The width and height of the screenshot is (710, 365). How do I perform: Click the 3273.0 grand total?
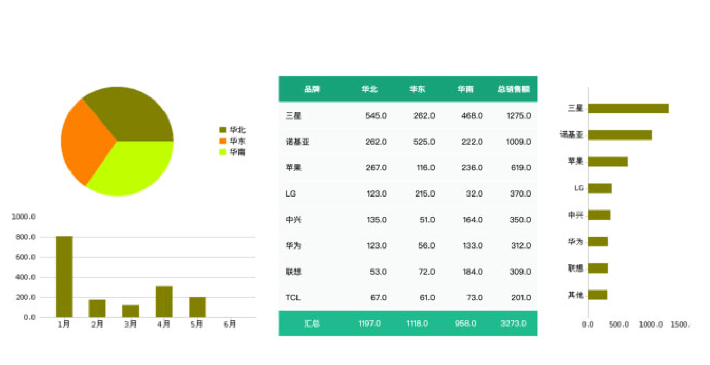(513, 323)
